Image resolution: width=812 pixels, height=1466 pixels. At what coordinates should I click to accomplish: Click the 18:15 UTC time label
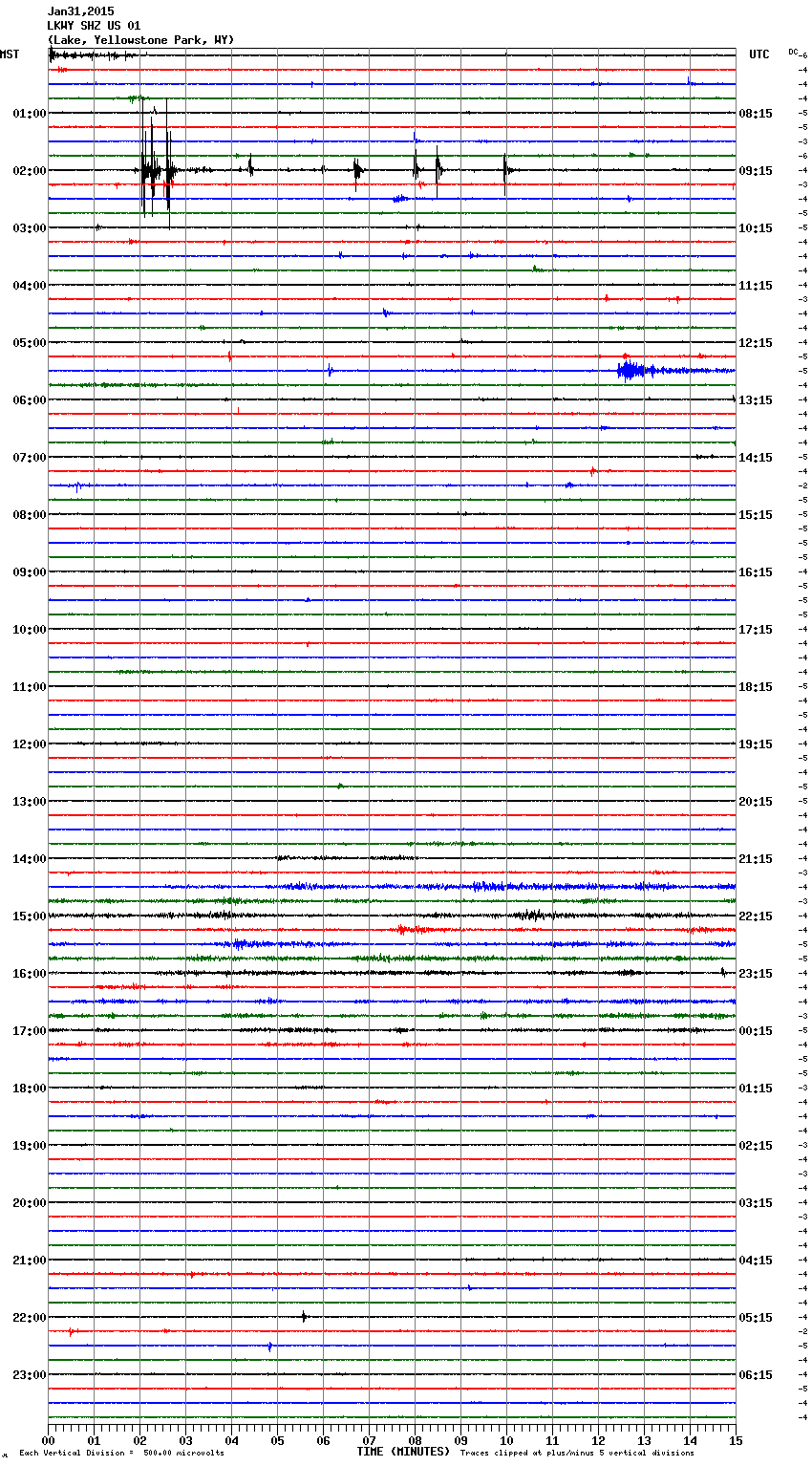pos(756,687)
